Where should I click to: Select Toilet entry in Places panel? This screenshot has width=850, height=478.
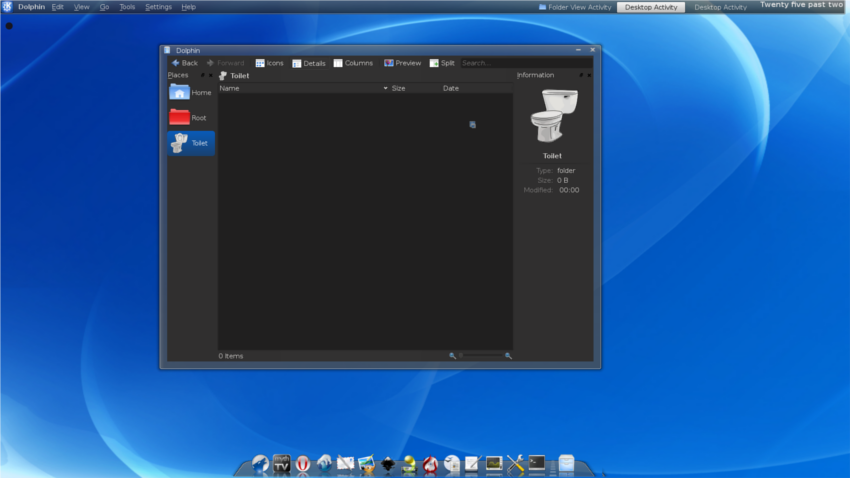point(190,143)
